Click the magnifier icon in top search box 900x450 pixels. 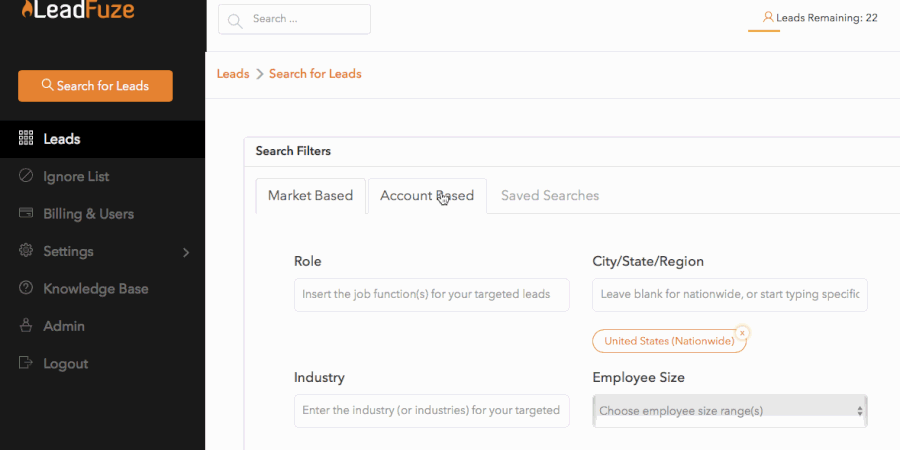pos(234,21)
